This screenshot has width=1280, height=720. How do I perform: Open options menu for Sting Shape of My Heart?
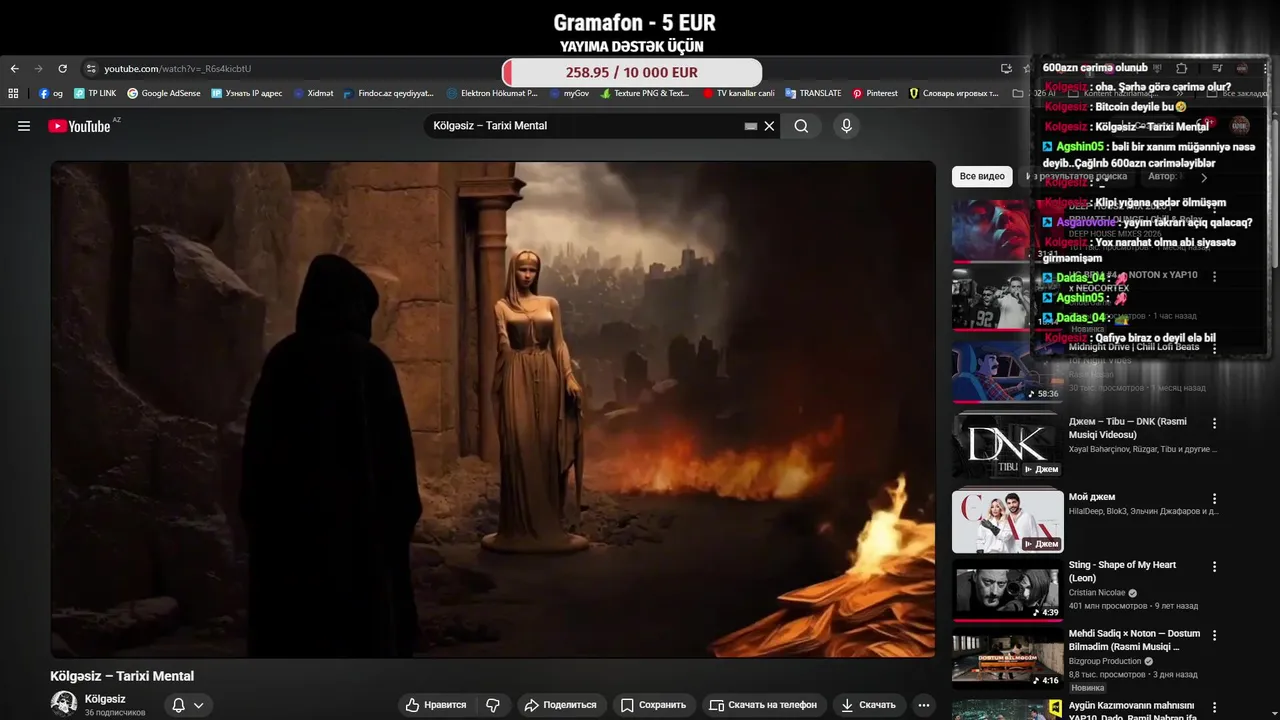(1215, 566)
